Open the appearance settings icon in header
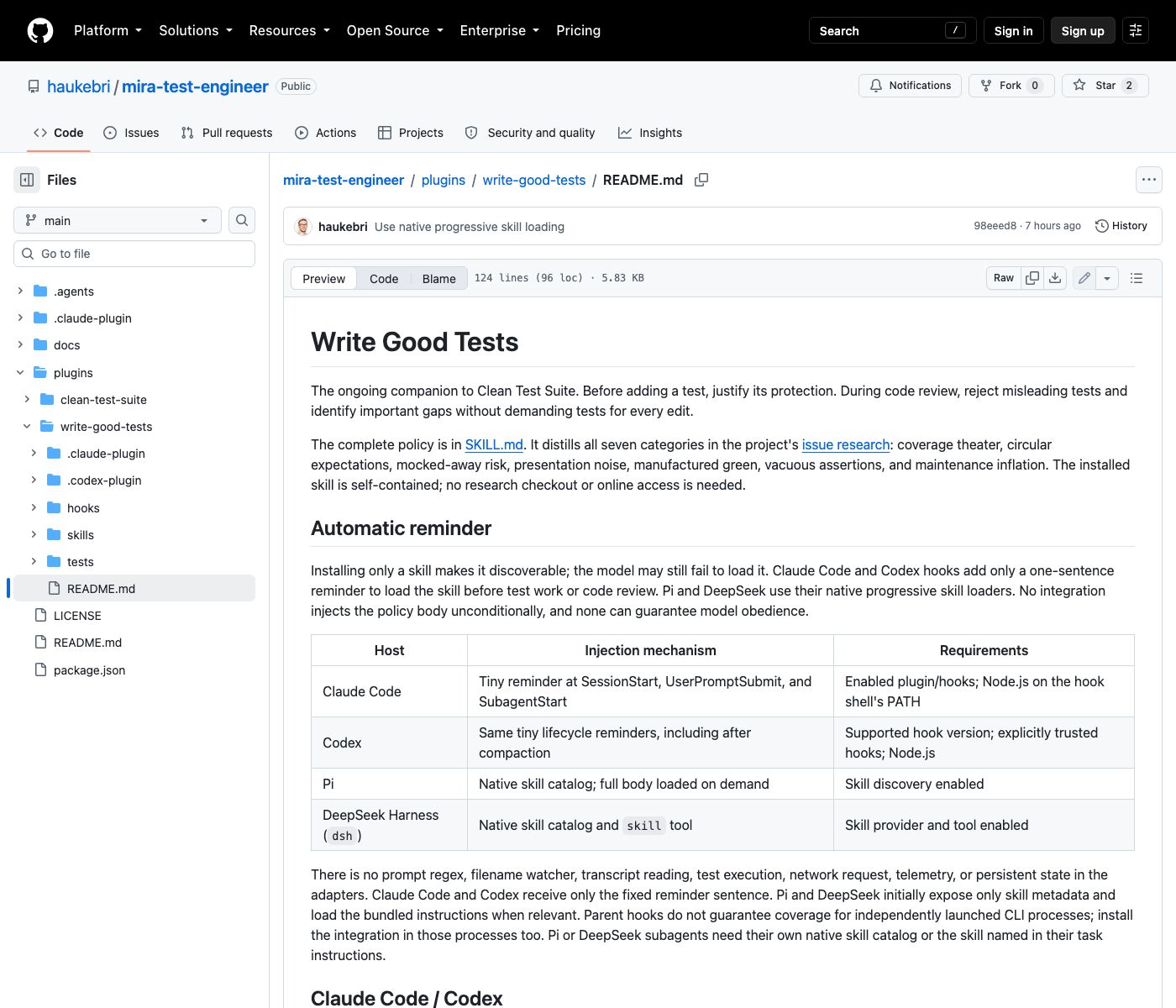Image resolution: width=1176 pixels, height=1008 pixels. point(1136,30)
